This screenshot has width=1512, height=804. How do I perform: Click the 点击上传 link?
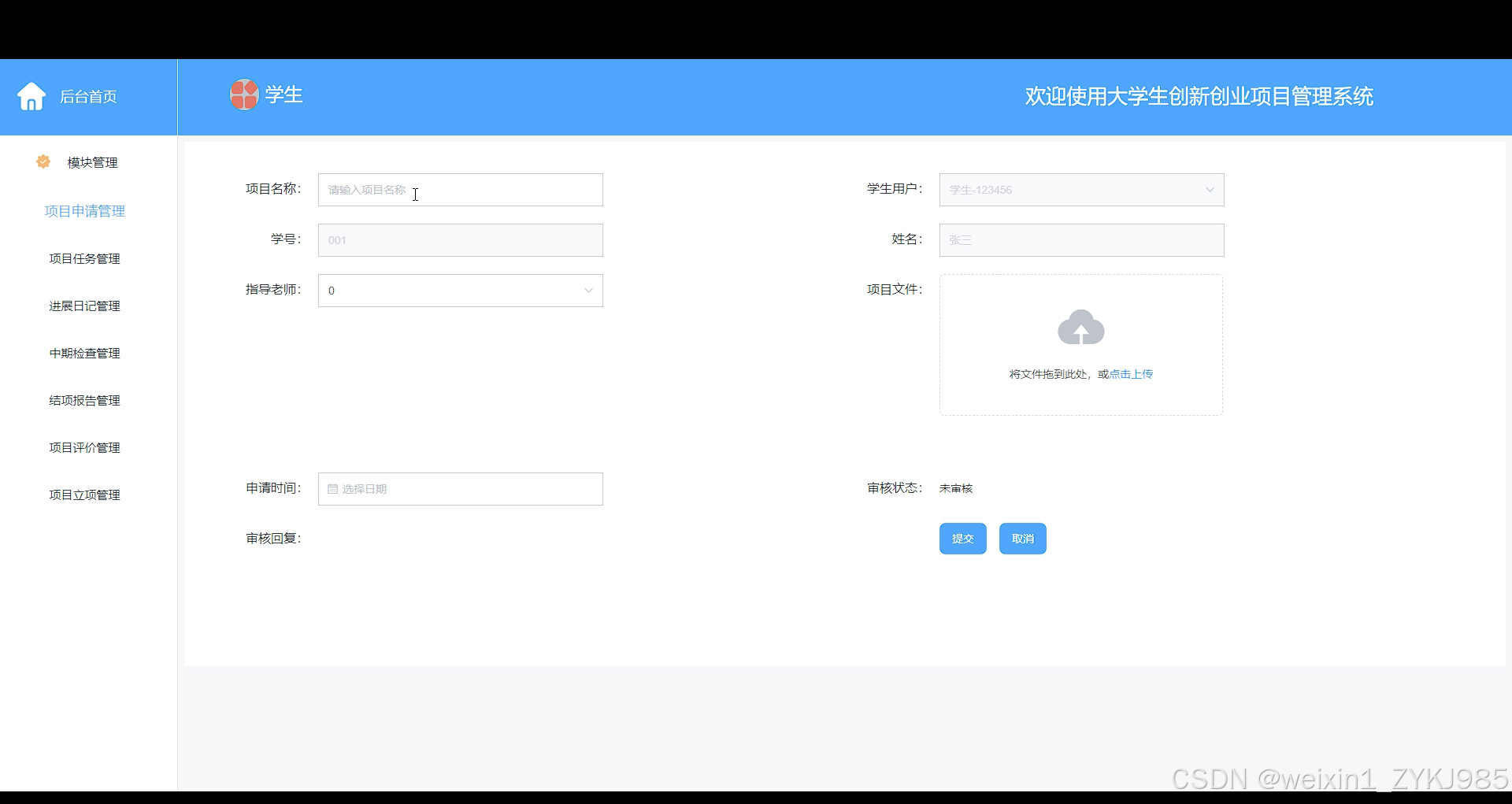1131,374
